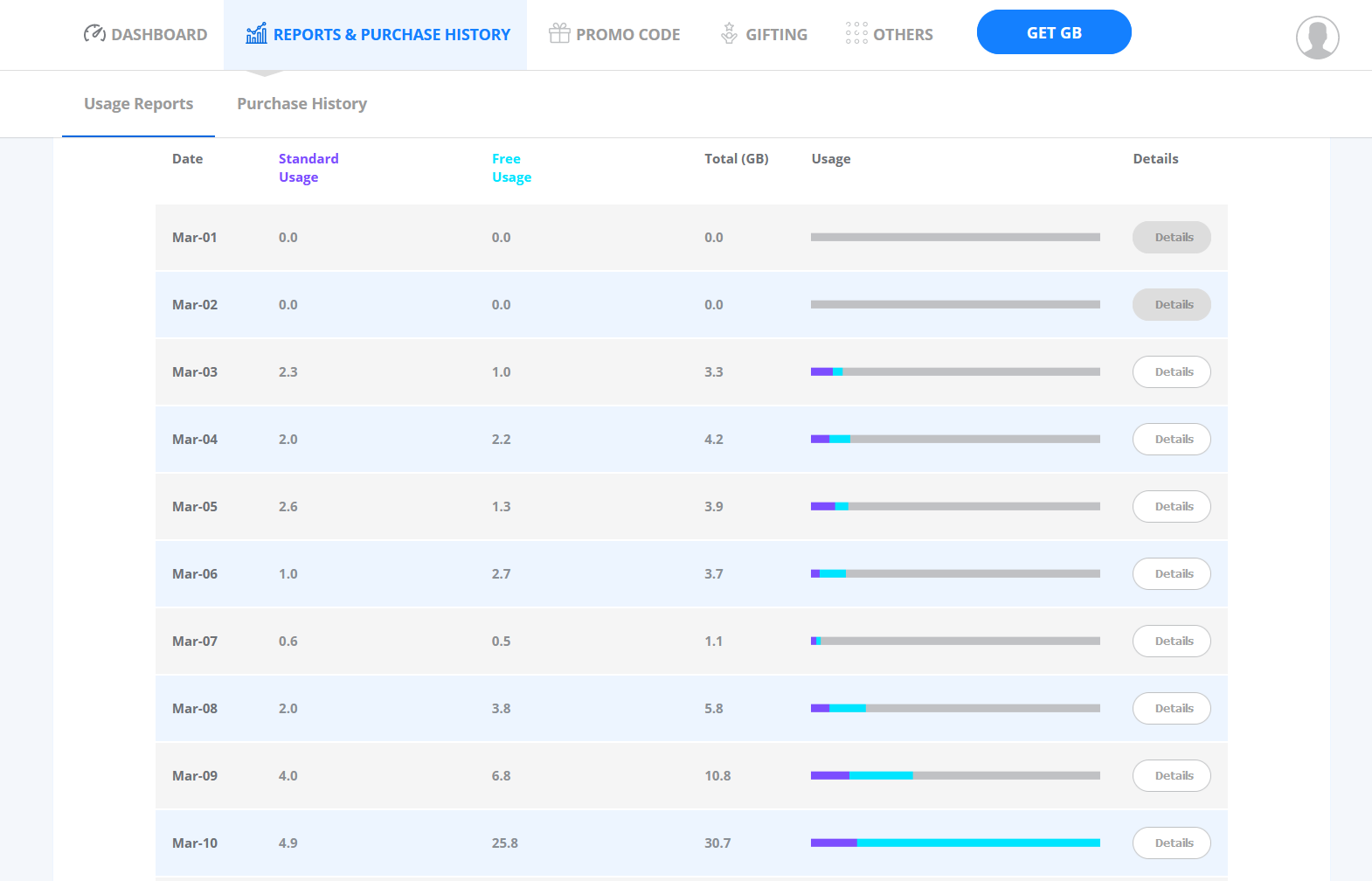Click the Gifting hand icon

[730, 33]
